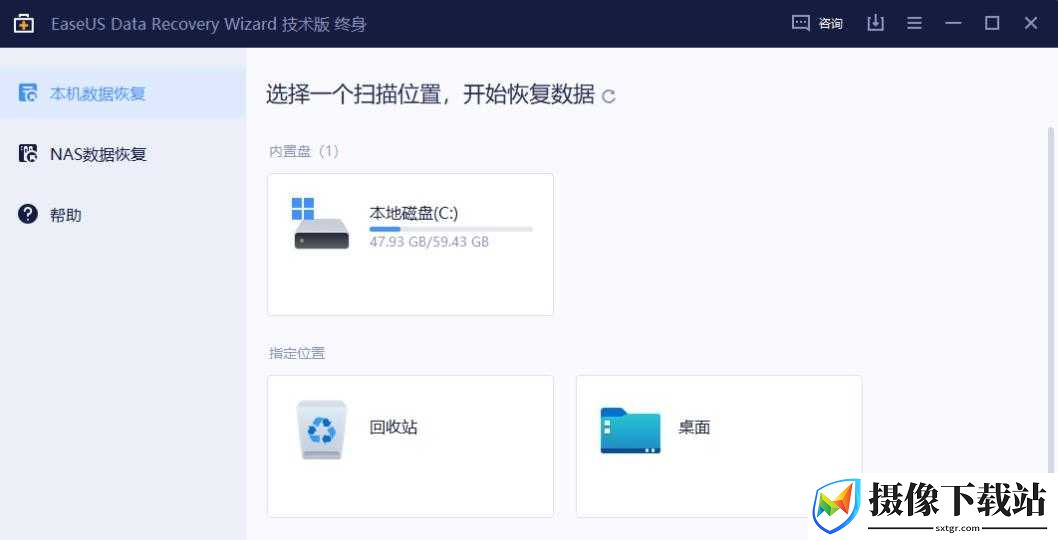Screen dimensions: 1058x540
Task: Open the 咨询 chat consultation button
Action: click(817, 24)
